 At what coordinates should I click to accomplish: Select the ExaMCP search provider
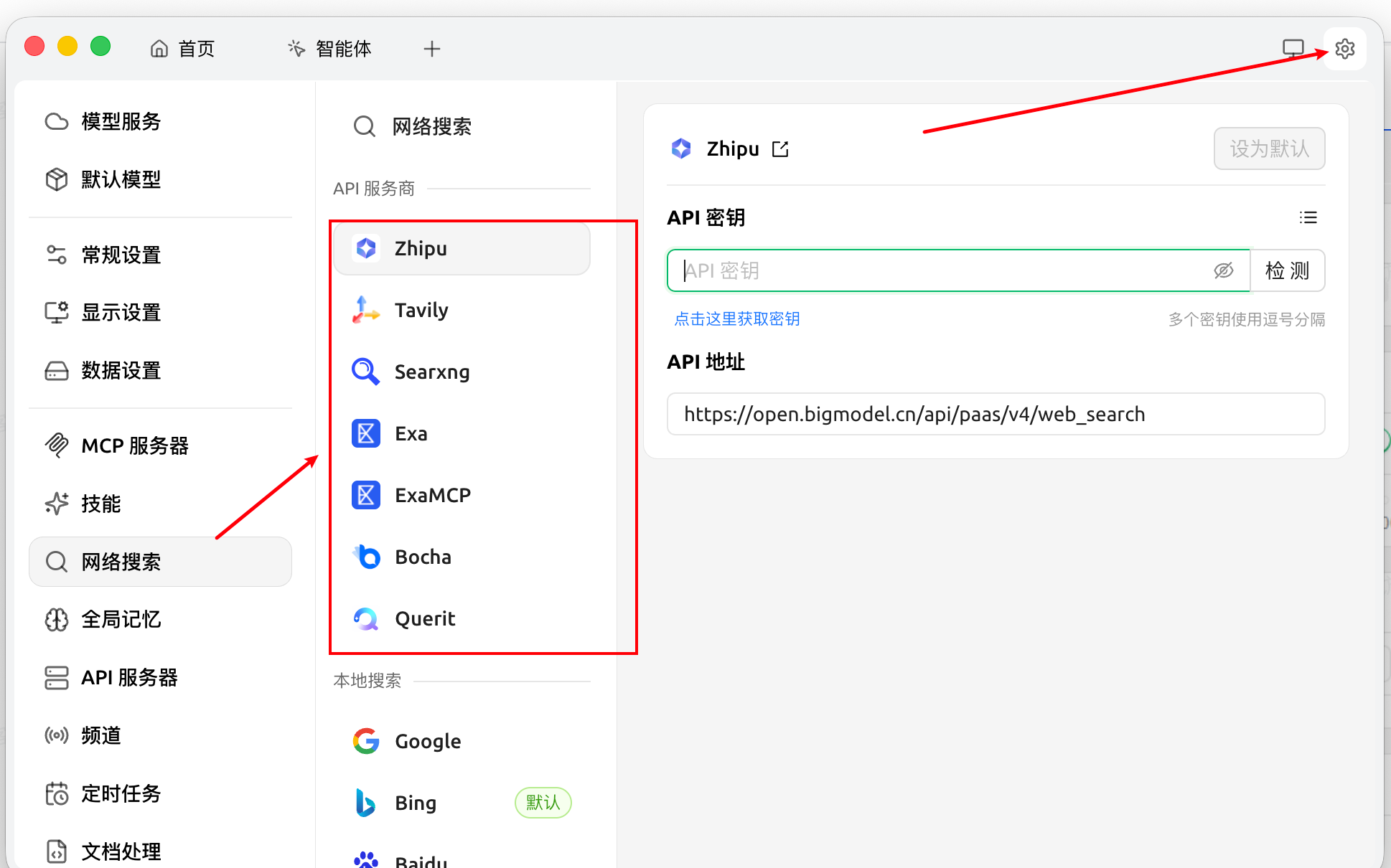point(462,495)
